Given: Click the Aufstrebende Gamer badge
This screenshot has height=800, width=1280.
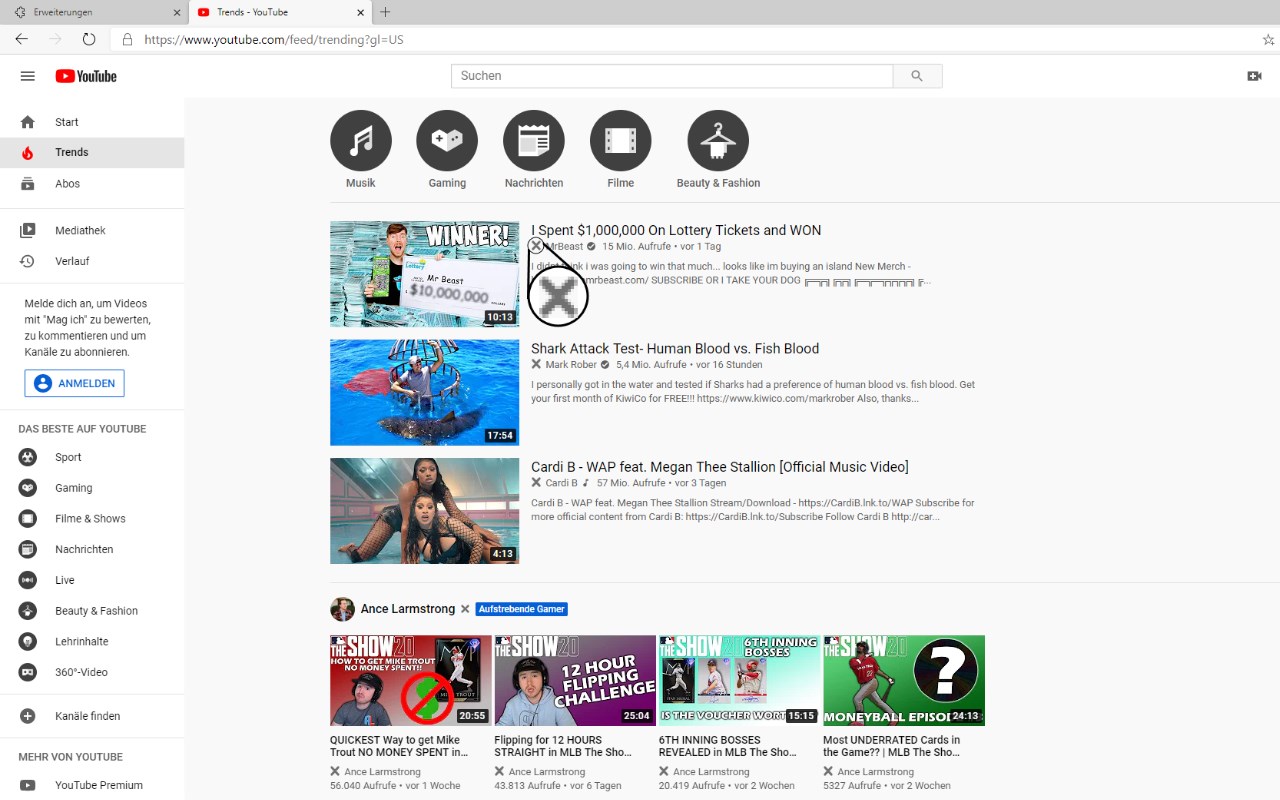Looking at the screenshot, I should pyautogui.click(x=522, y=609).
